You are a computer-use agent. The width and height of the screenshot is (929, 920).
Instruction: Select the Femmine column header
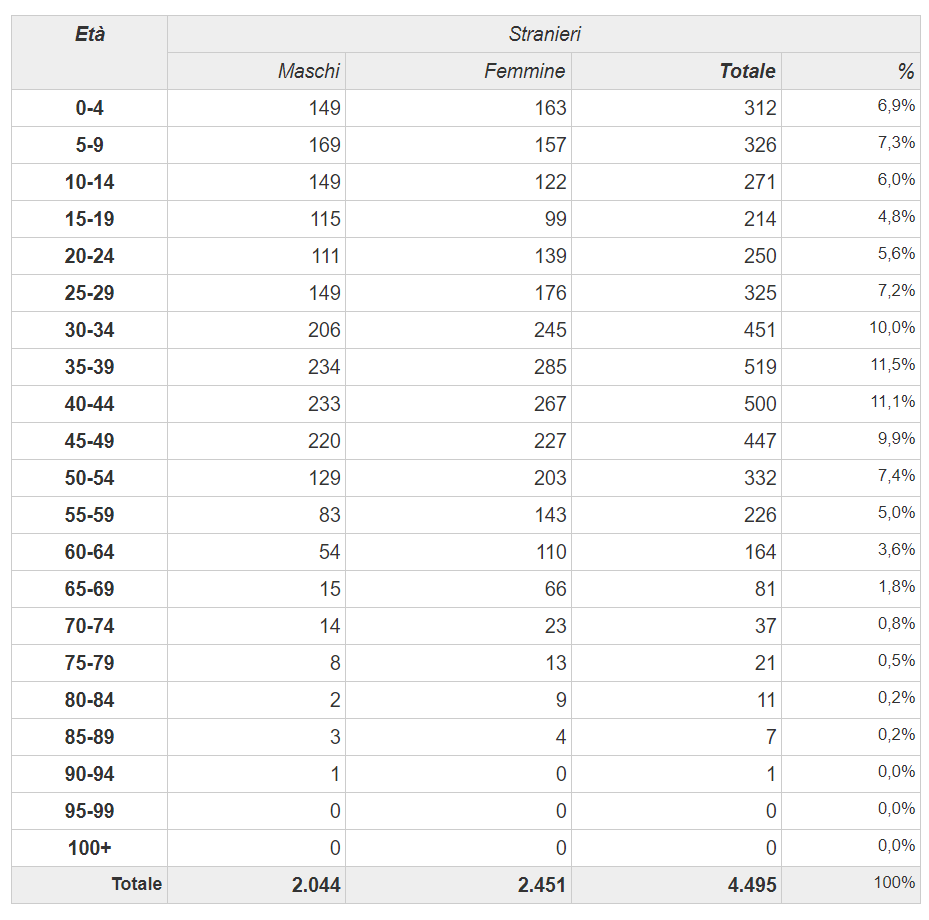(x=525, y=71)
